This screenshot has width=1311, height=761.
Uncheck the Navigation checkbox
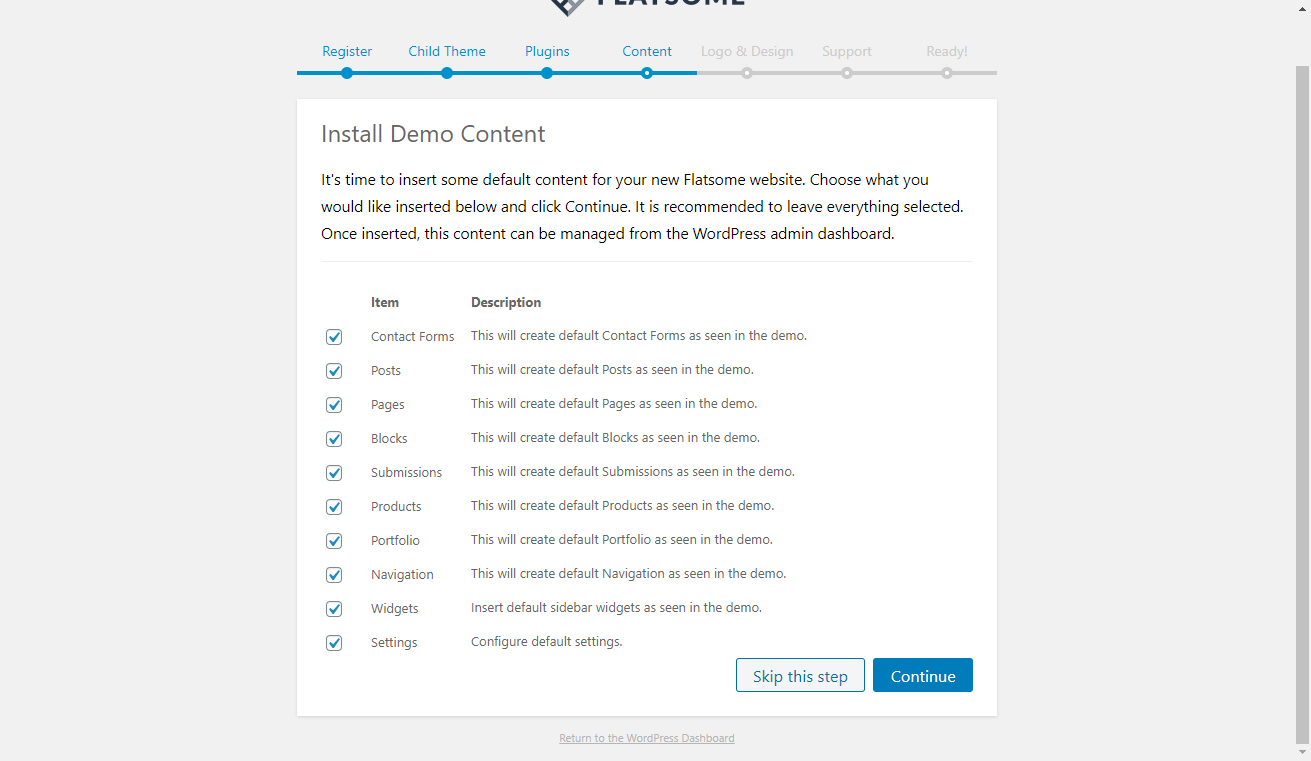point(334,575)
